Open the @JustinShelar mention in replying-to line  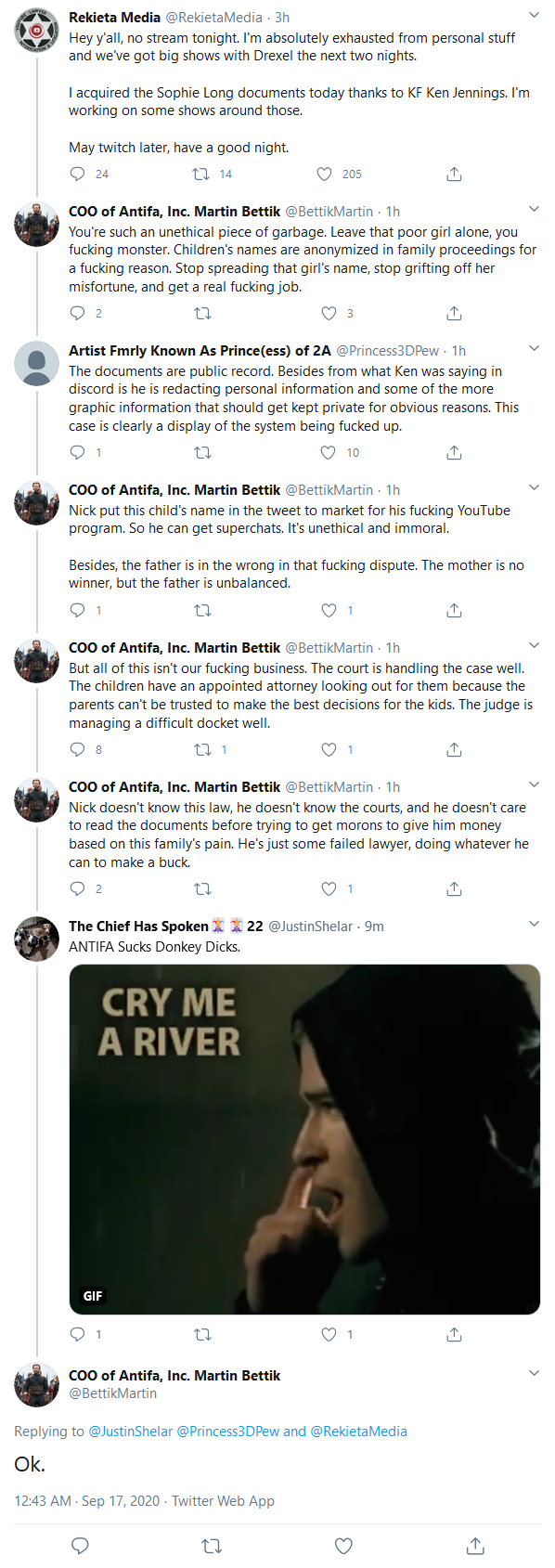pos(131,1431)
